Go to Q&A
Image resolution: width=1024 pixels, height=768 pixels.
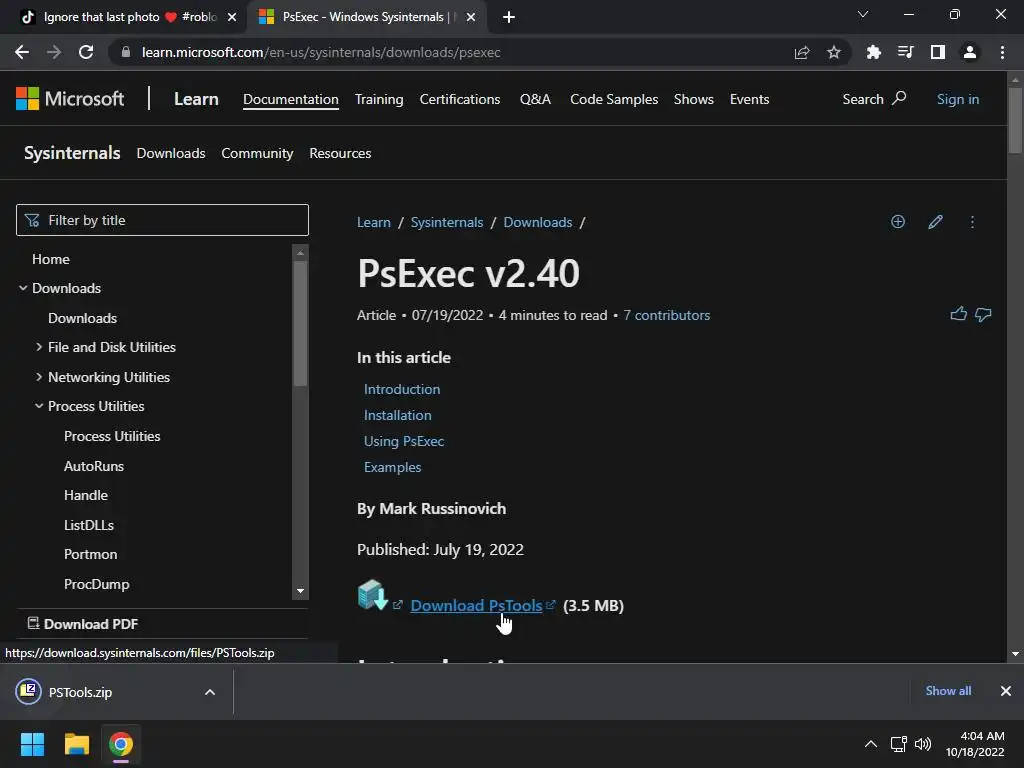pos(535,99)
